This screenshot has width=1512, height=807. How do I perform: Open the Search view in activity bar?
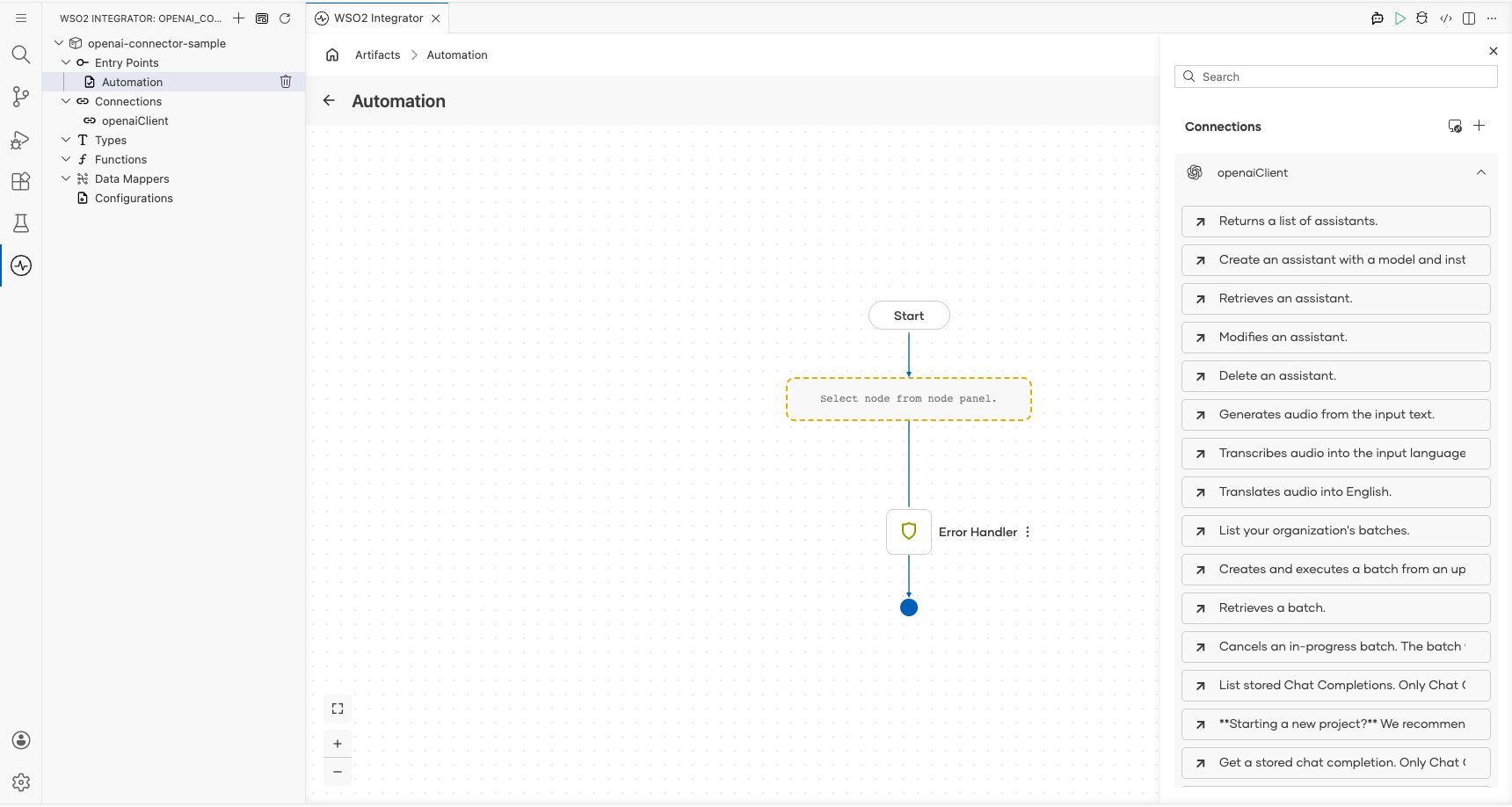point(21,55)
